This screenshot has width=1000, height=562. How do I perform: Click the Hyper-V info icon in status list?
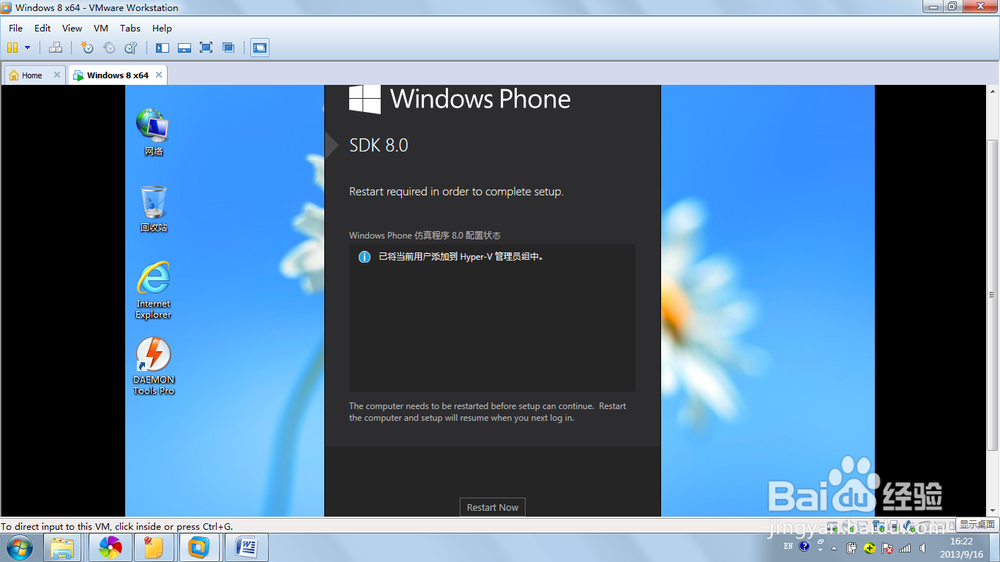pos(364,257)
